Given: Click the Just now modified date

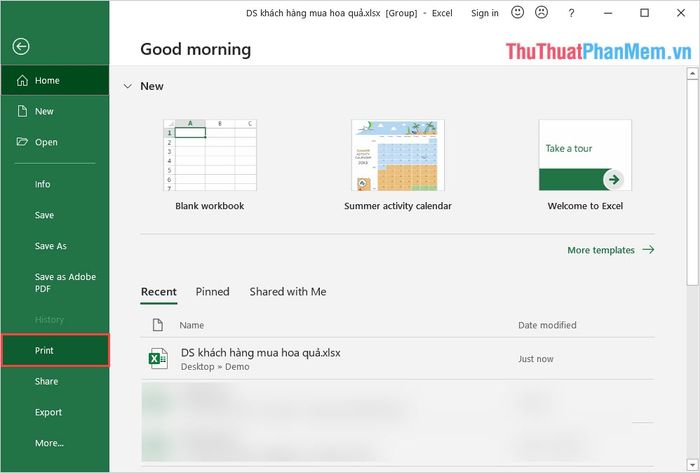Looking at the screenshot, I should pyautogui.click(x=536, y=359).
